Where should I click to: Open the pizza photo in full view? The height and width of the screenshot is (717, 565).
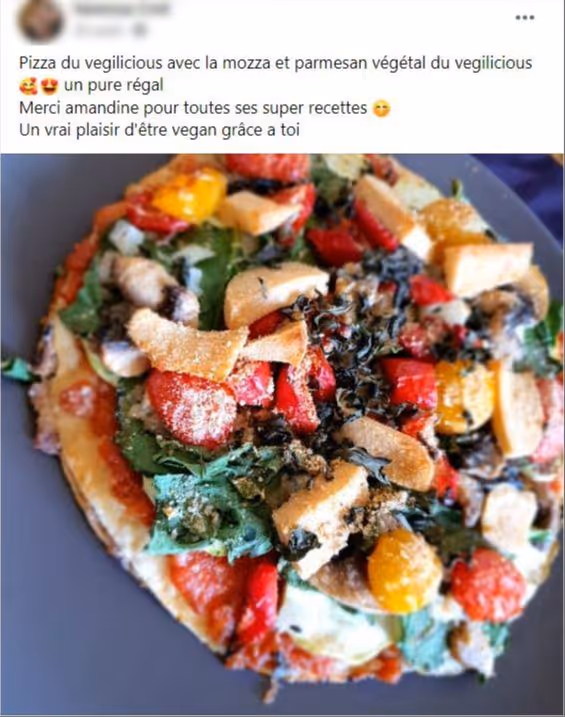282,434
